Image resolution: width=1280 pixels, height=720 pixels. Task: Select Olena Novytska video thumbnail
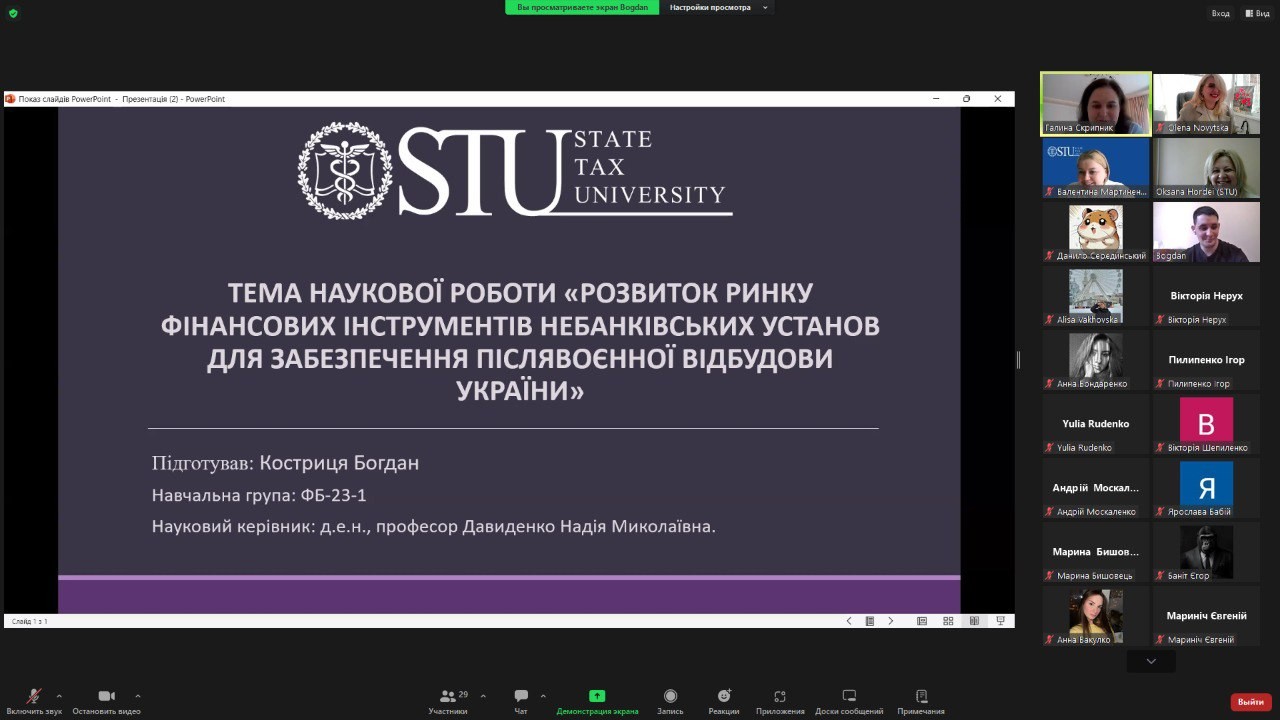point(1206,104)
